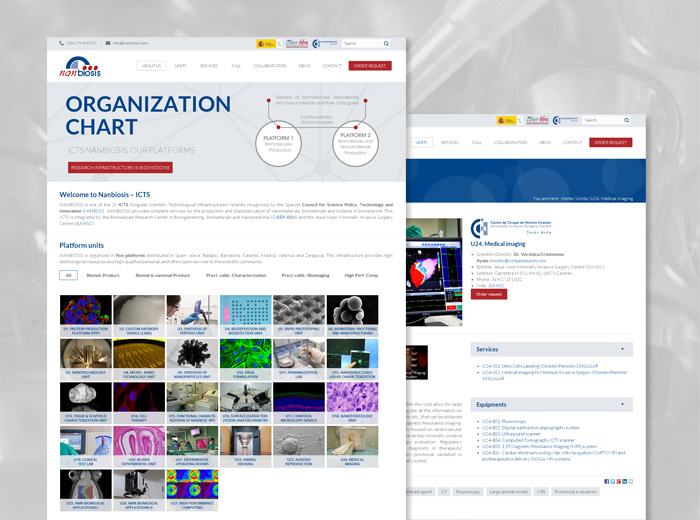Click the magnifier search icon on the front page

point(386,43)
